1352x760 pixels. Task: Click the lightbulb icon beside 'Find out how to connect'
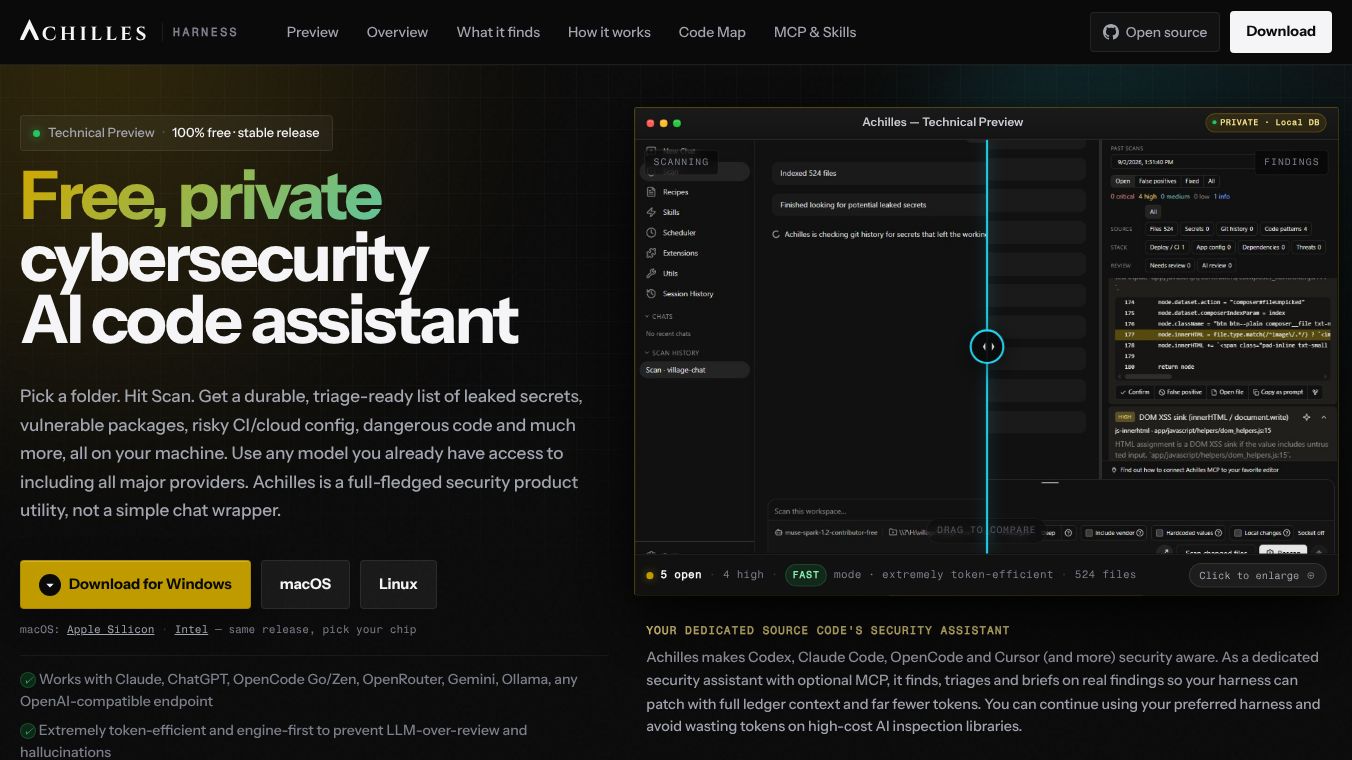click(x=1114, y=469)
